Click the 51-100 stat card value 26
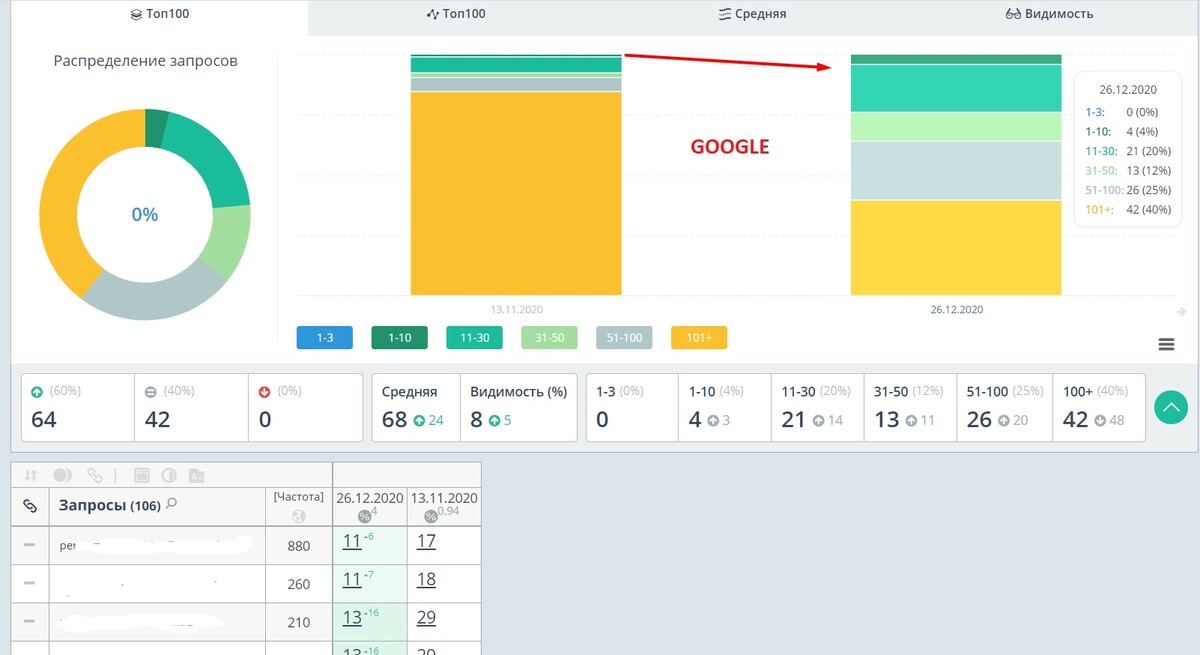 [x=979, y=420]
